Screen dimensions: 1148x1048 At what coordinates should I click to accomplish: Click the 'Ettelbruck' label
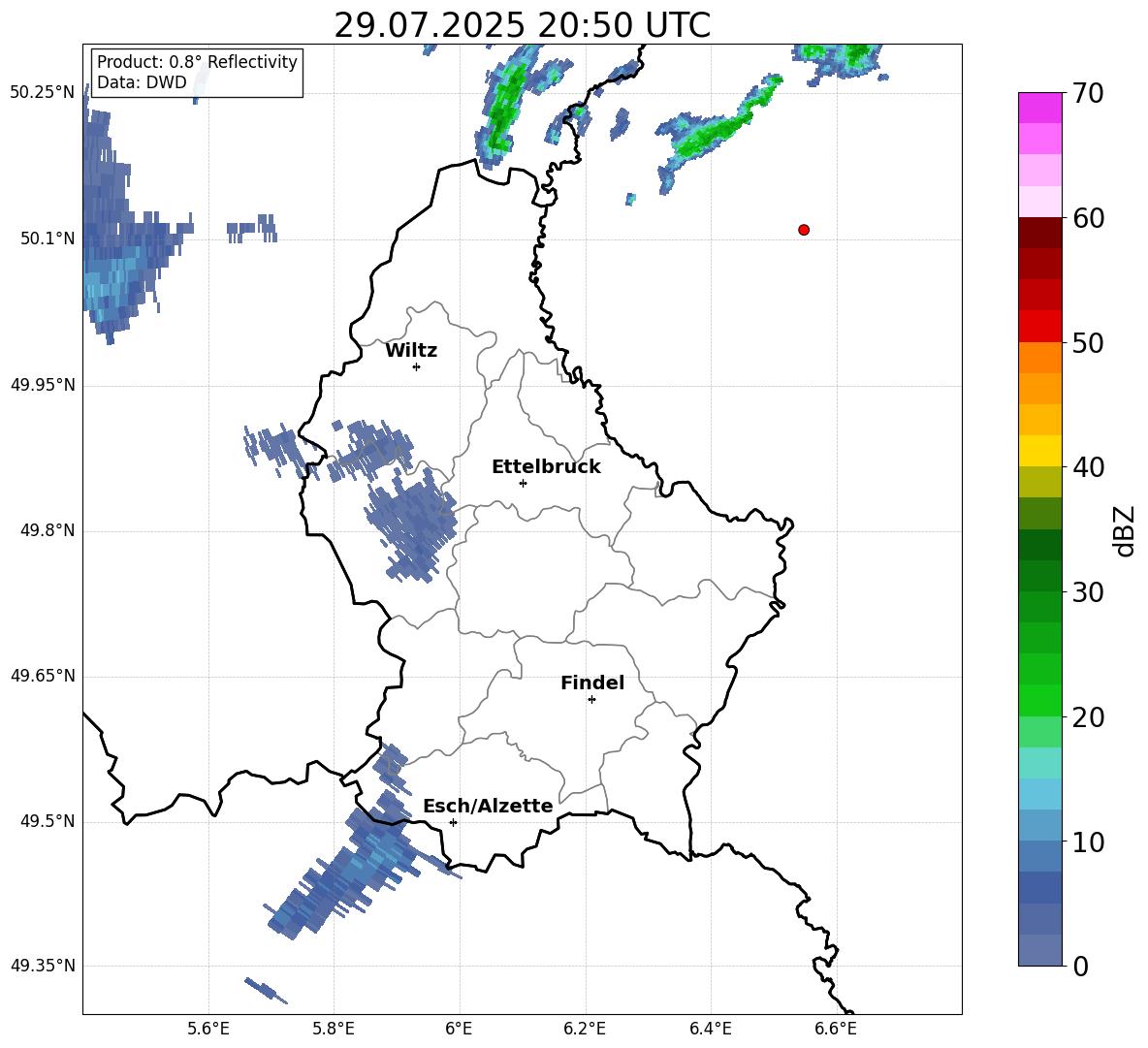point(546,467)
